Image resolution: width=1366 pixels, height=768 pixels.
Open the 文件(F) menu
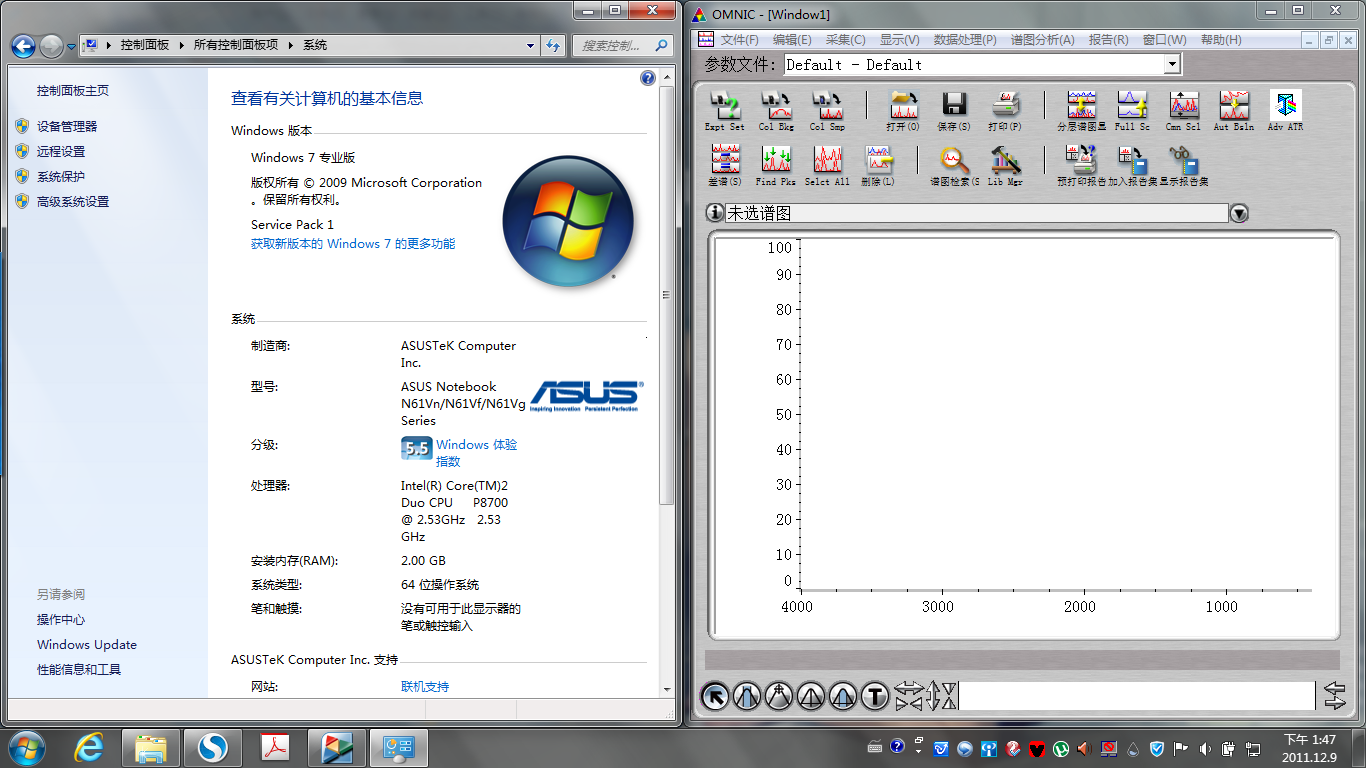coord(739,40)
